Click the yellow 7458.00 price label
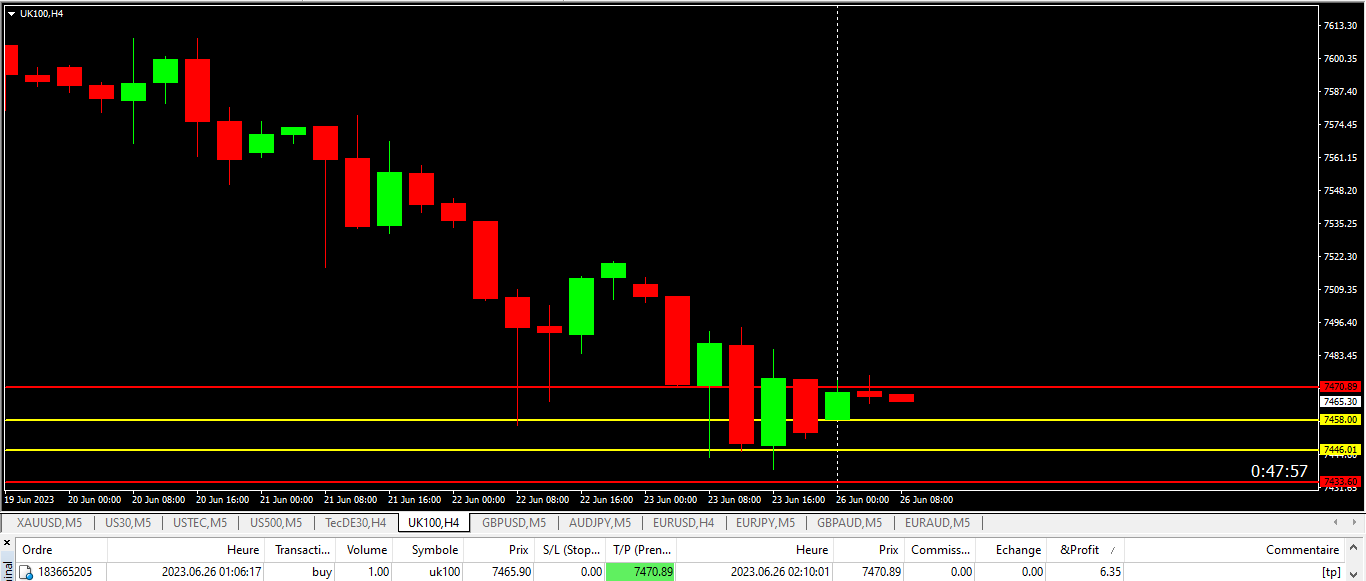1366x581 pixels. click(1340, 420)
